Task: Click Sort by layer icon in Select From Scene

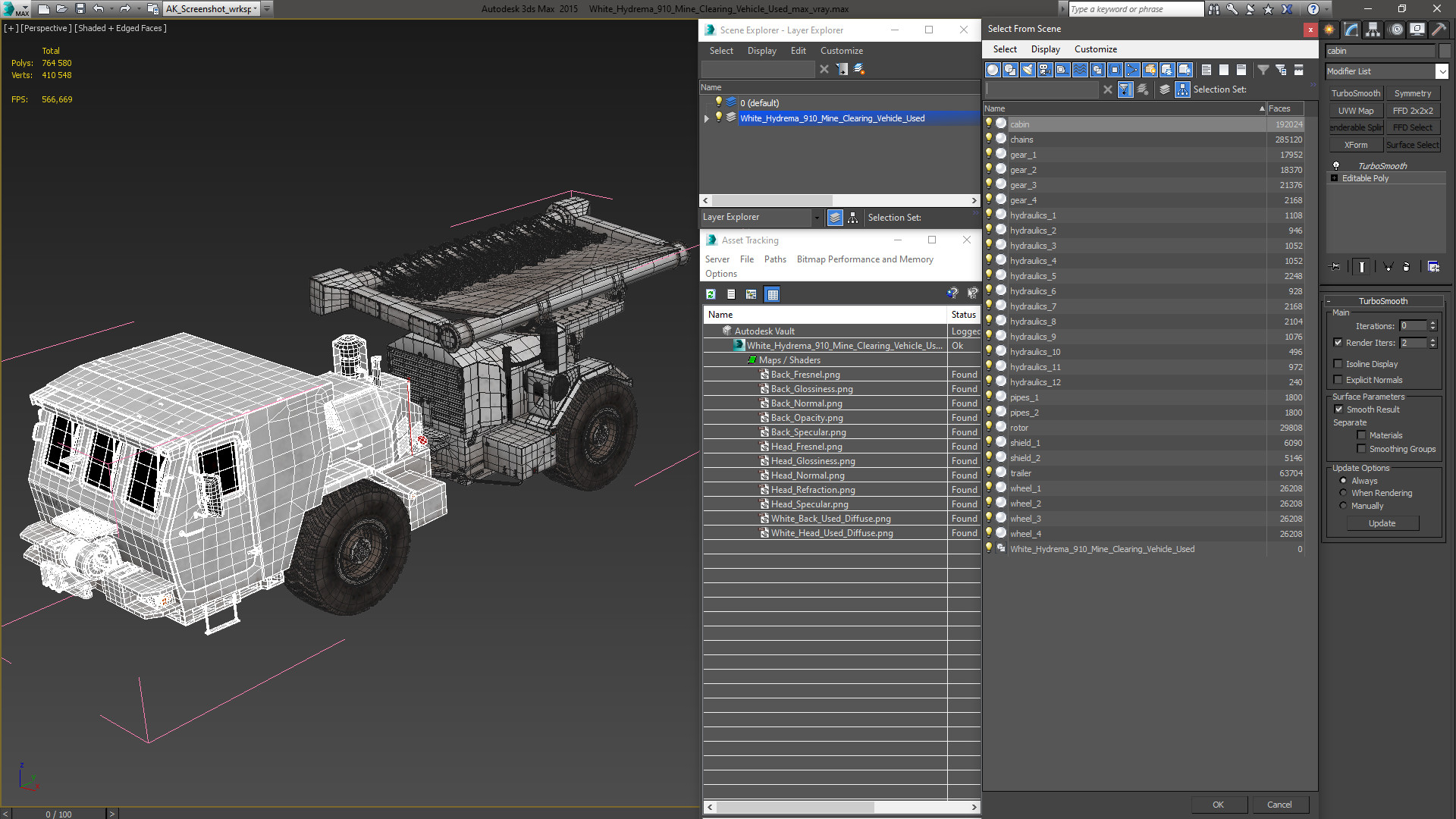Action: point(1165,89)
